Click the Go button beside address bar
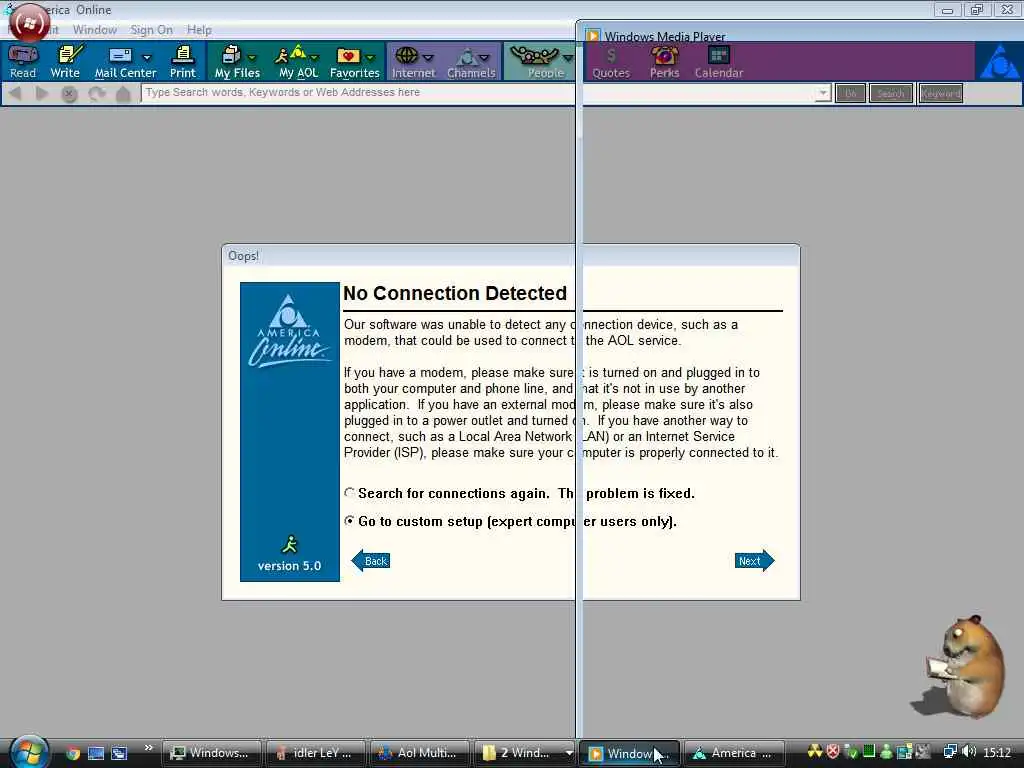This screenshot has height=768, width=1024. [850, 93]
